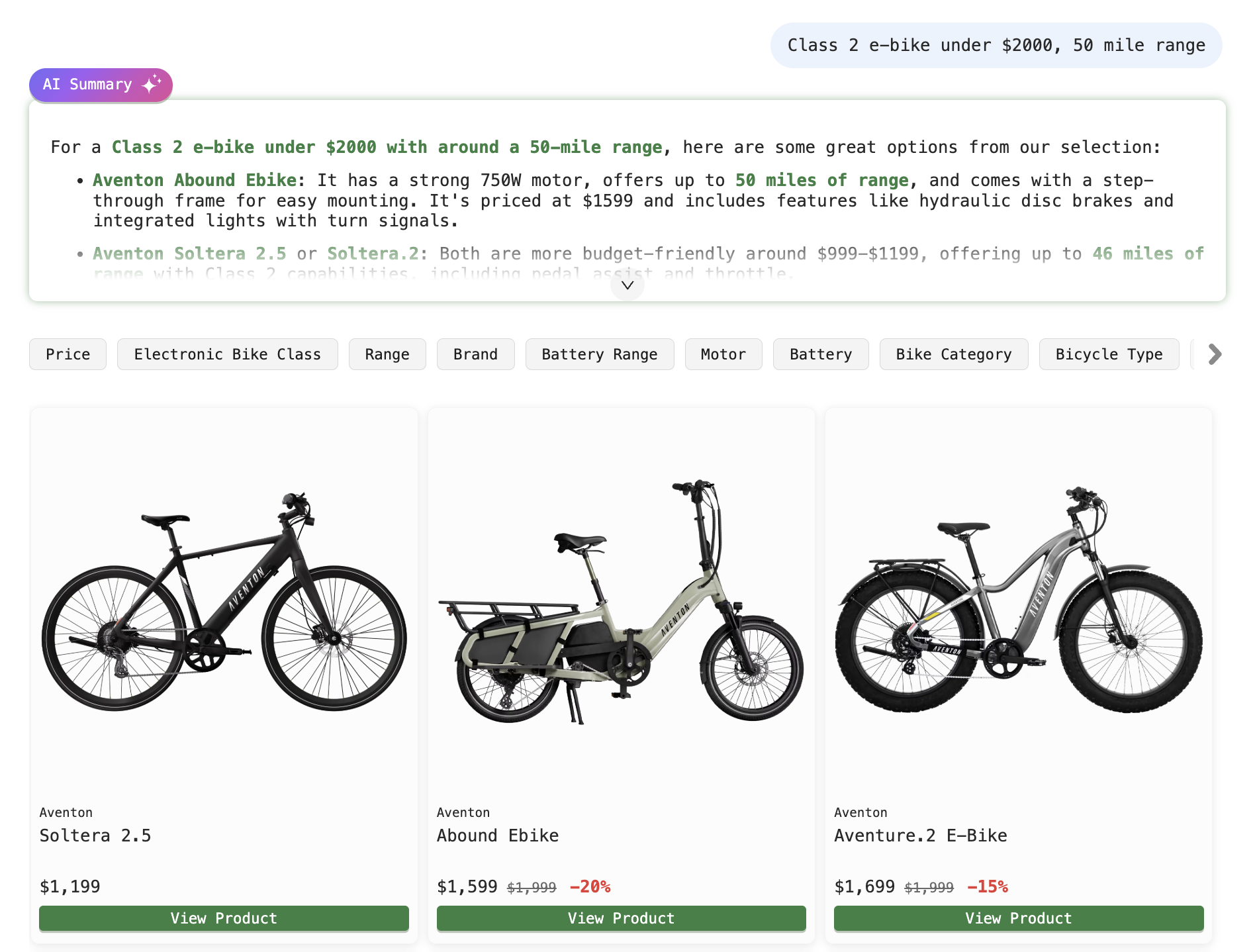
Task: Select the Battery Range filter chip
Action: [x=599, y=354]
